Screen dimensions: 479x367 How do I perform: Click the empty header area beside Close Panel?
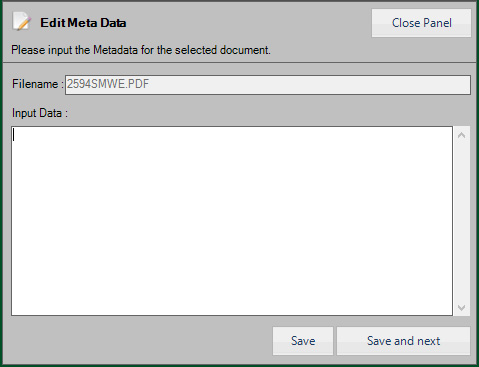[248, 23]
